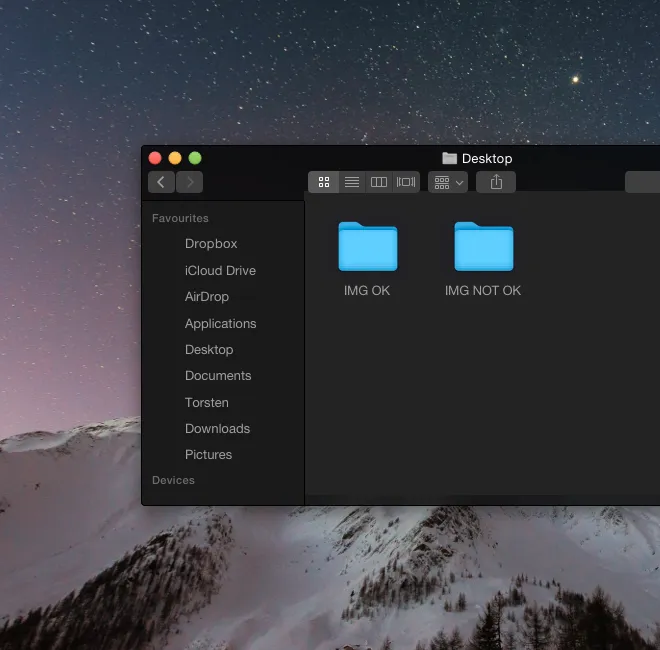Open Dropbox in the sidebar
The image size is (660, 650).
click(x=211, y=244)
